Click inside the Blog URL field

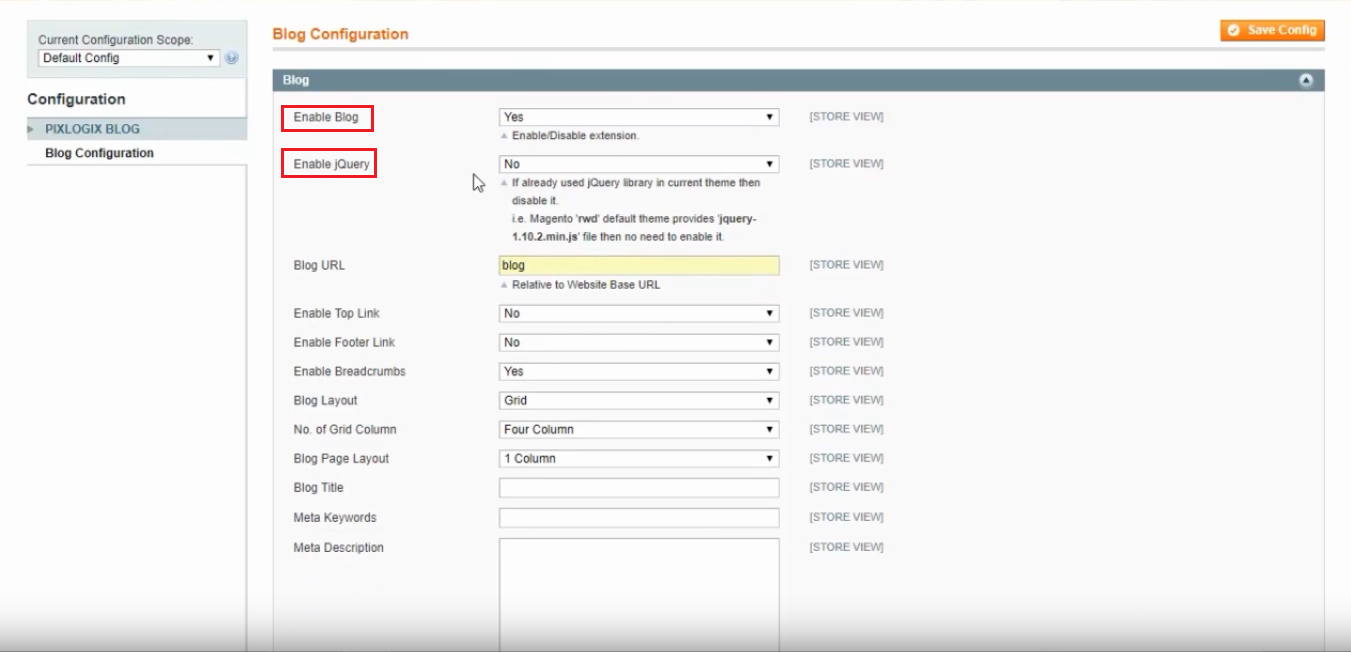[x=637, y=264]
